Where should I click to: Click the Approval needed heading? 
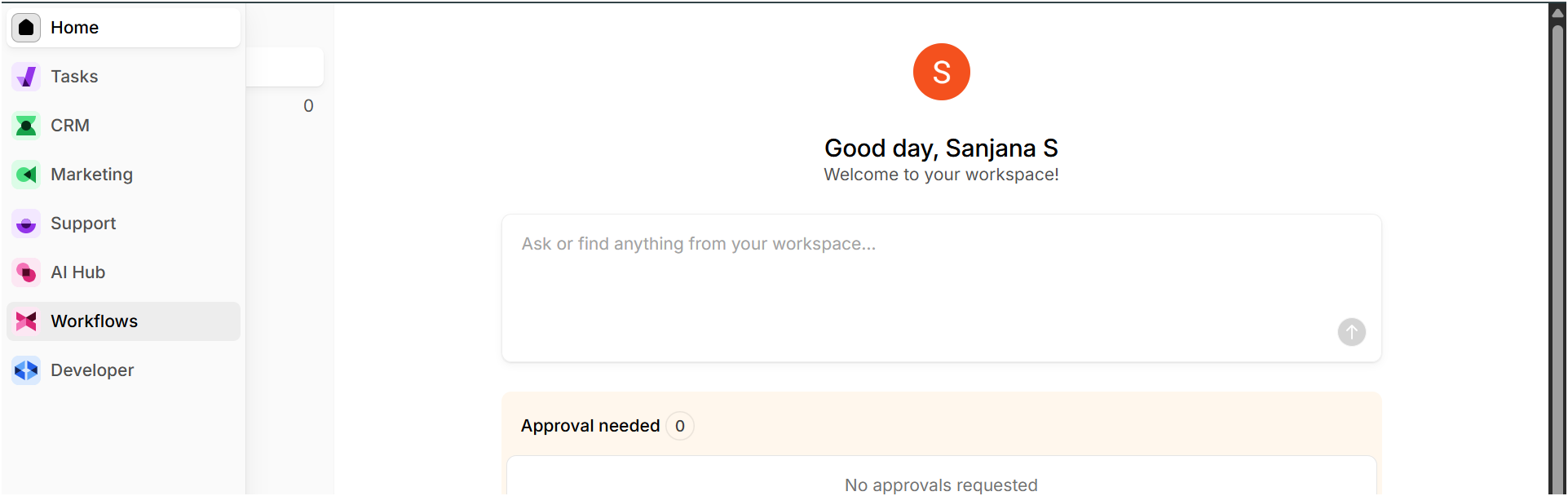pyautogui.click(x=590, y=426)
